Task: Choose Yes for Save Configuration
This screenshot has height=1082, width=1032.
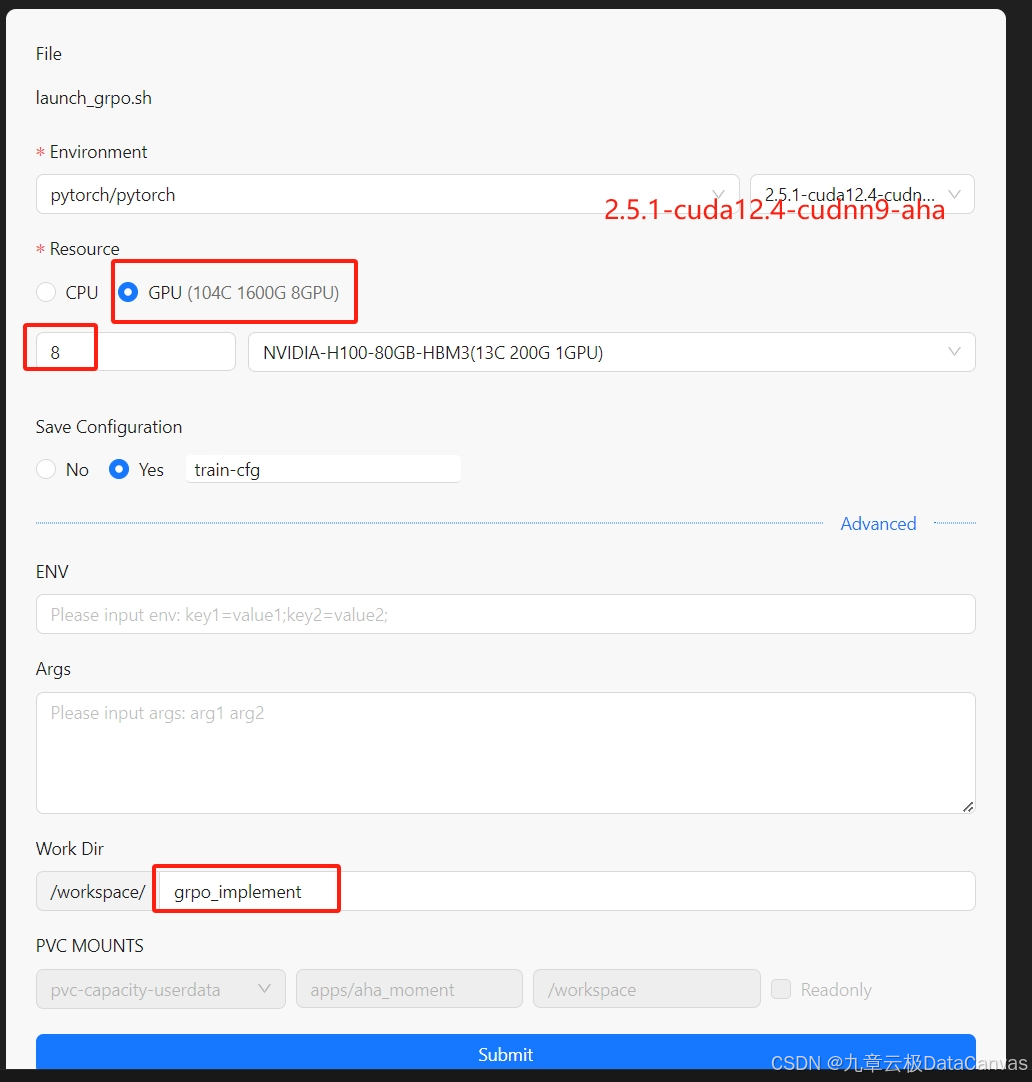Action: click(x=119, y=469)
